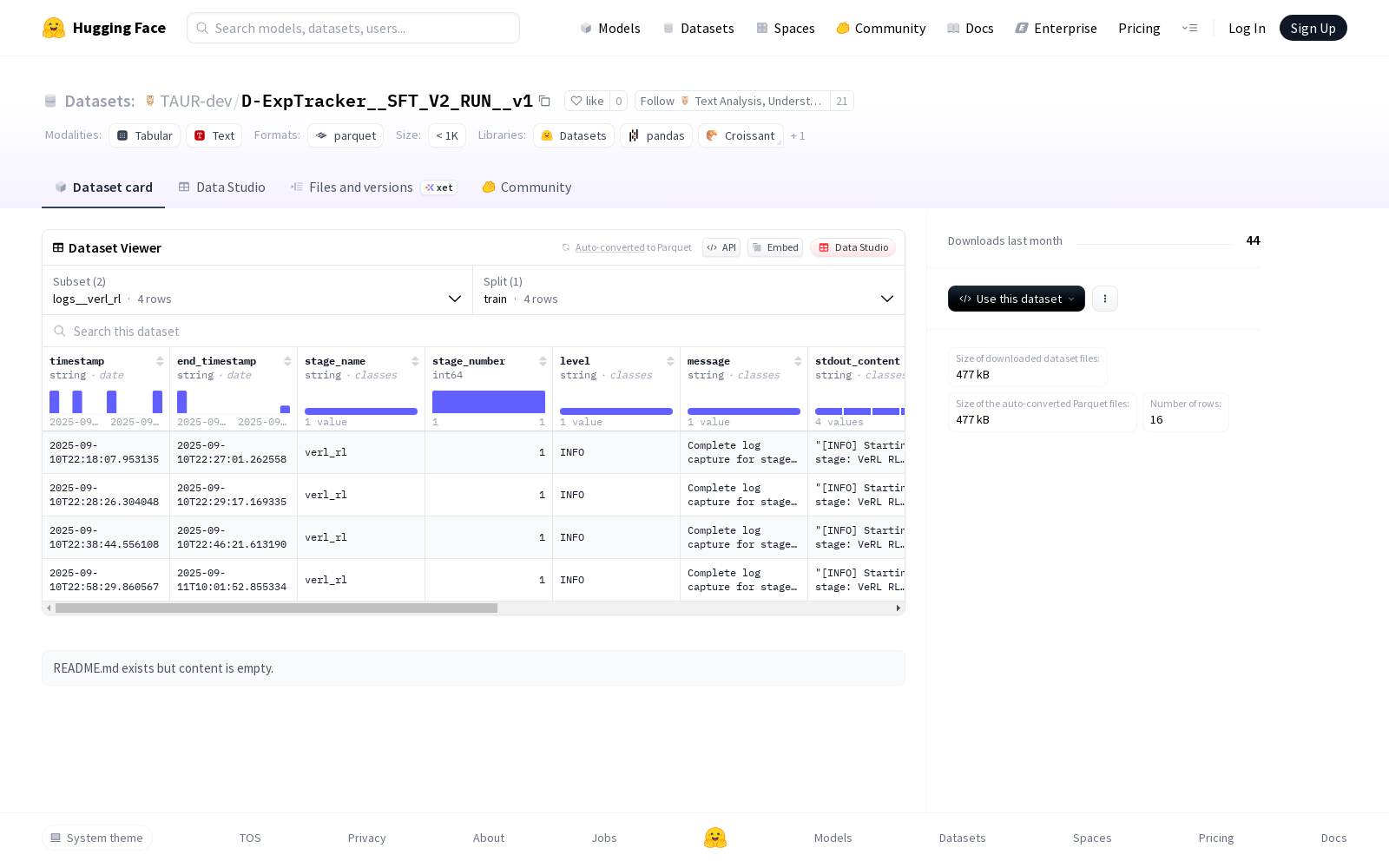Viewport: 1389px width, 868px height.
Task: Sort by the stage_number column arrows
Action: coord(543,361)
